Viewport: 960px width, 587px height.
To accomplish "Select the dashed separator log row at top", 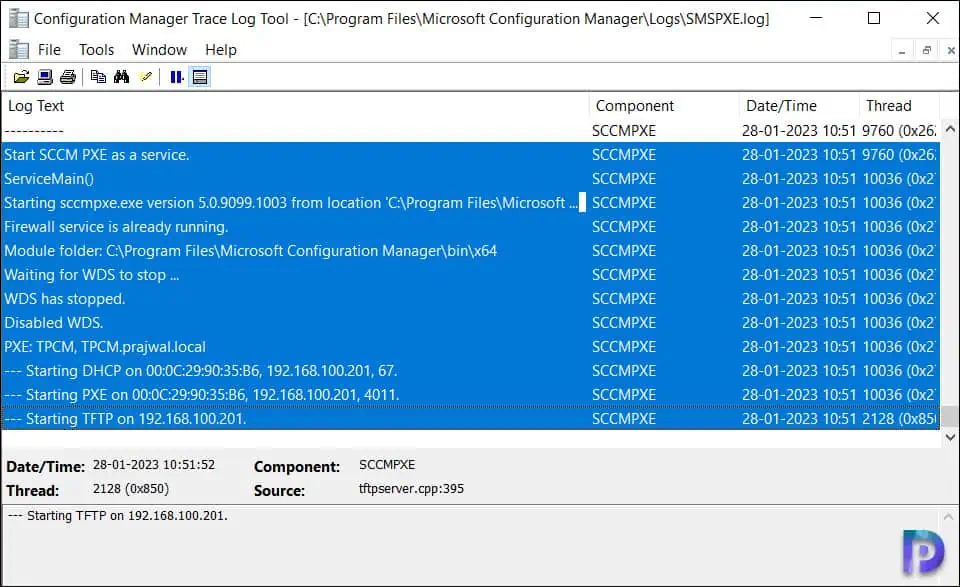I will pos(470,131).
